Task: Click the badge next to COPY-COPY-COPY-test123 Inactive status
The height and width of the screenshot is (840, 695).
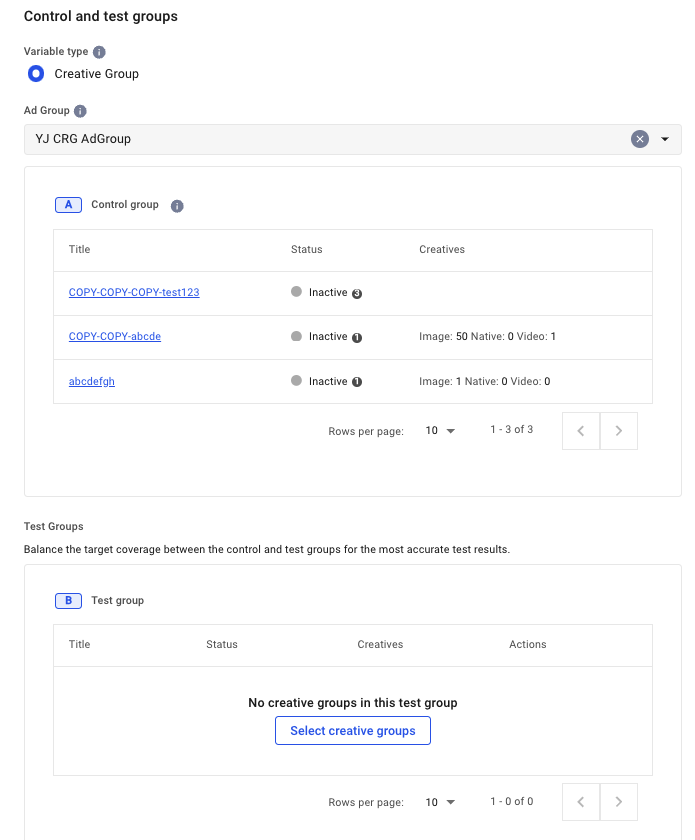Action: [x=357, y=294]
